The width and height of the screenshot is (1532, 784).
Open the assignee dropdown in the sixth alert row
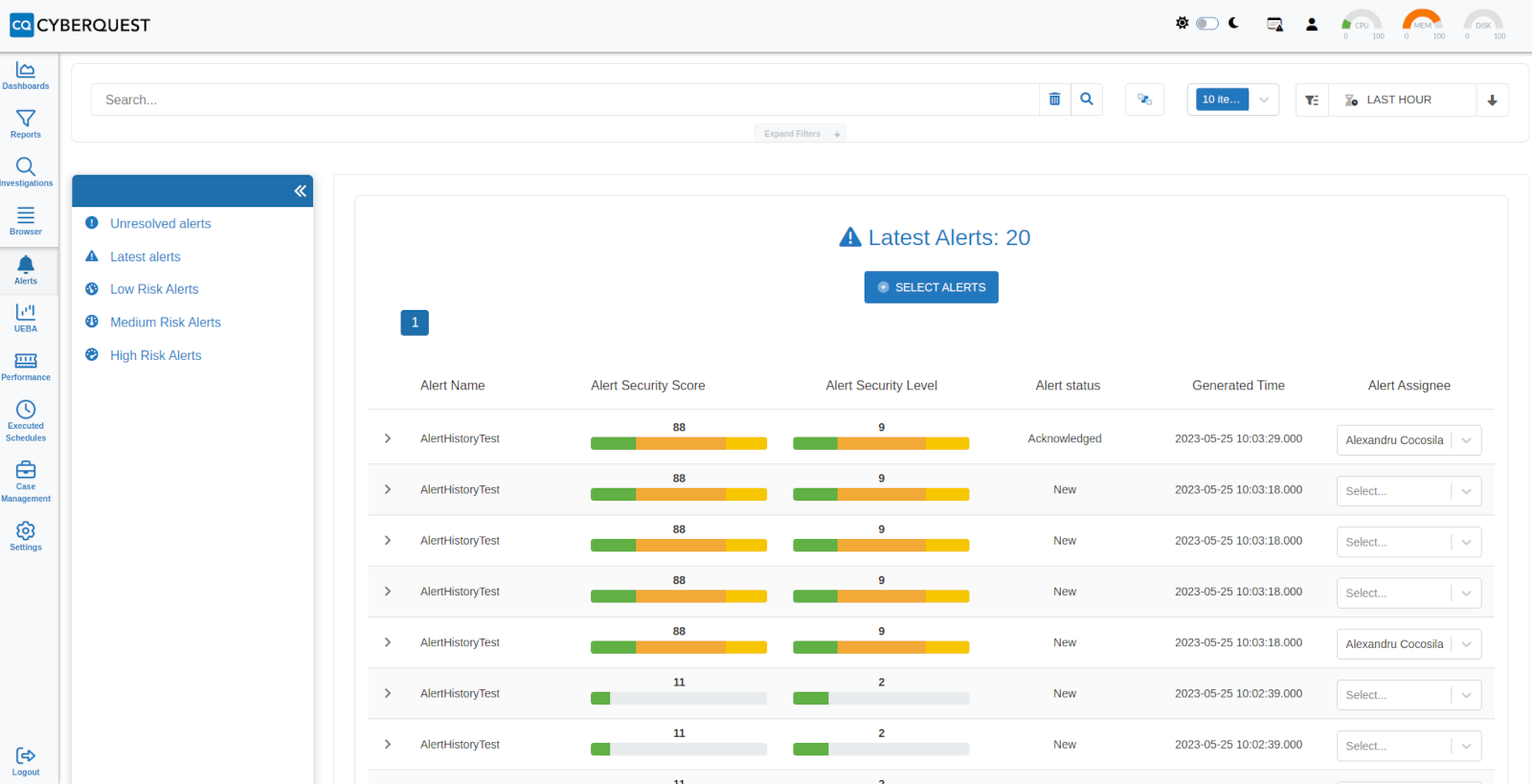(x=1408, y=695)
